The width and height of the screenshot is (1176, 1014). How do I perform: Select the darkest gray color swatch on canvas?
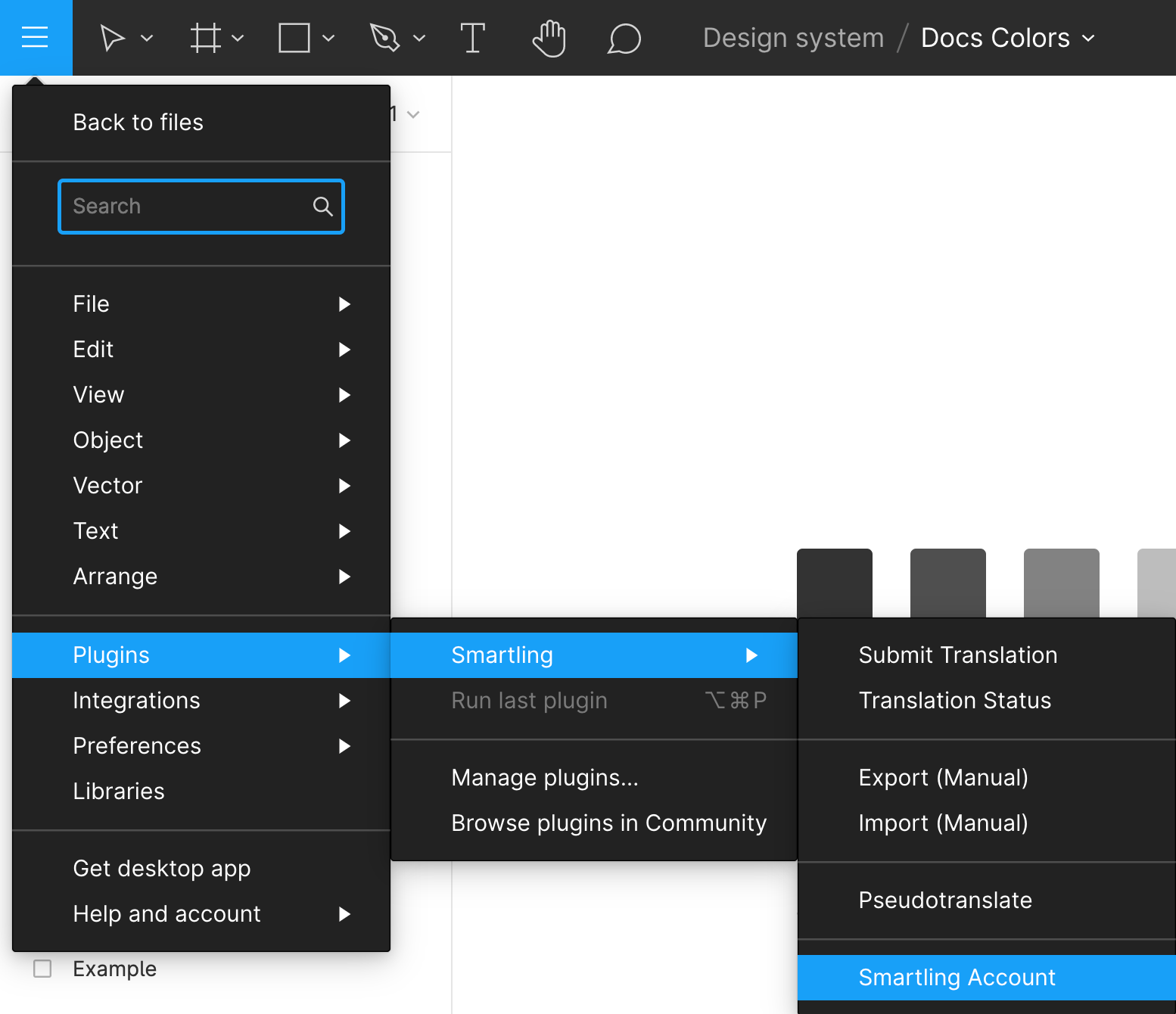point(835,583)
